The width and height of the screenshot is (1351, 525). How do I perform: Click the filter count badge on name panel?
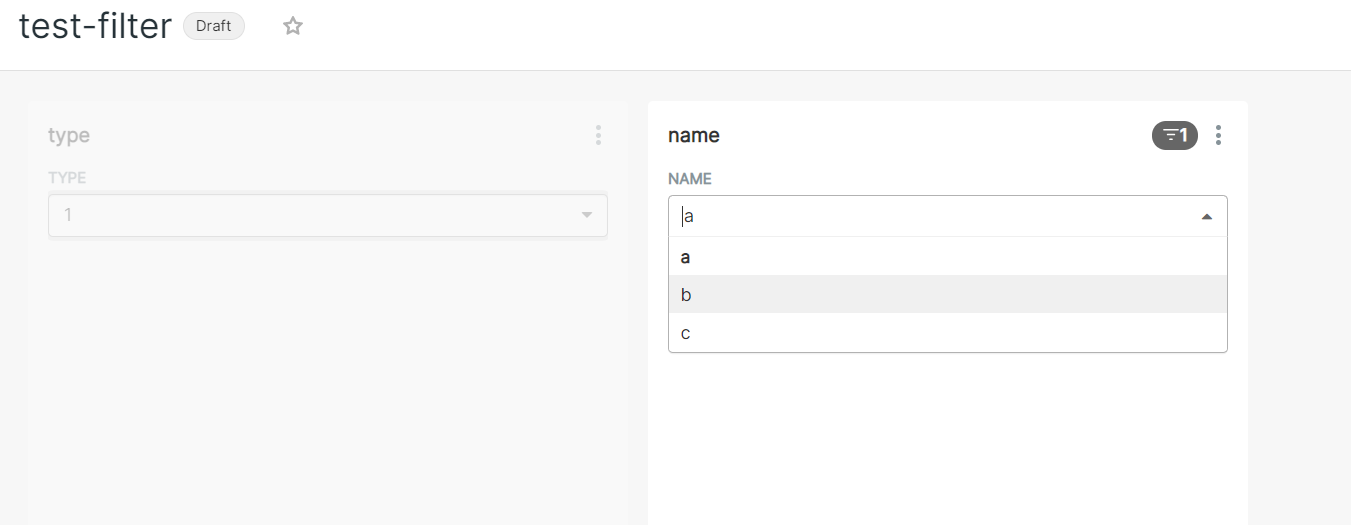point(1175,135)
